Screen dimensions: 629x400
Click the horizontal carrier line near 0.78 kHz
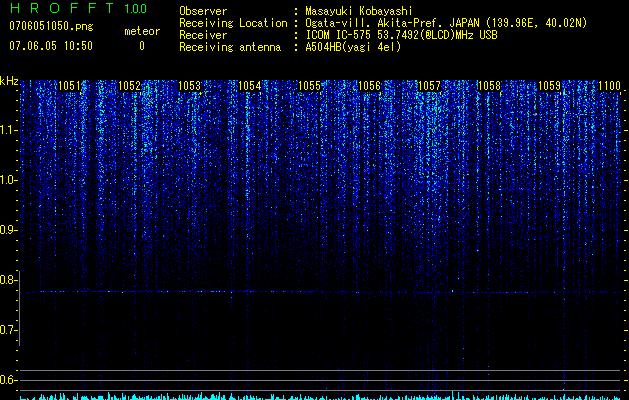tap(320, 292)
